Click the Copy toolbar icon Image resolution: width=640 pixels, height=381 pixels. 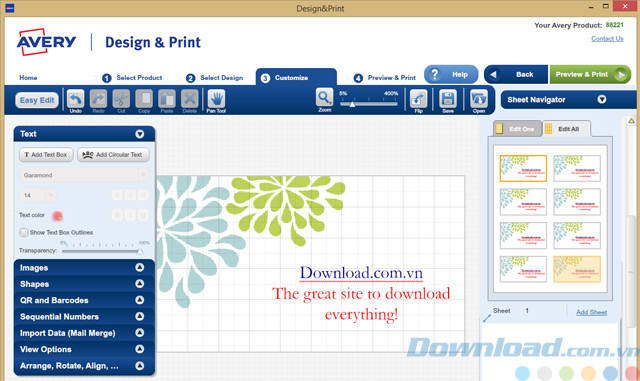coord(144,99)
